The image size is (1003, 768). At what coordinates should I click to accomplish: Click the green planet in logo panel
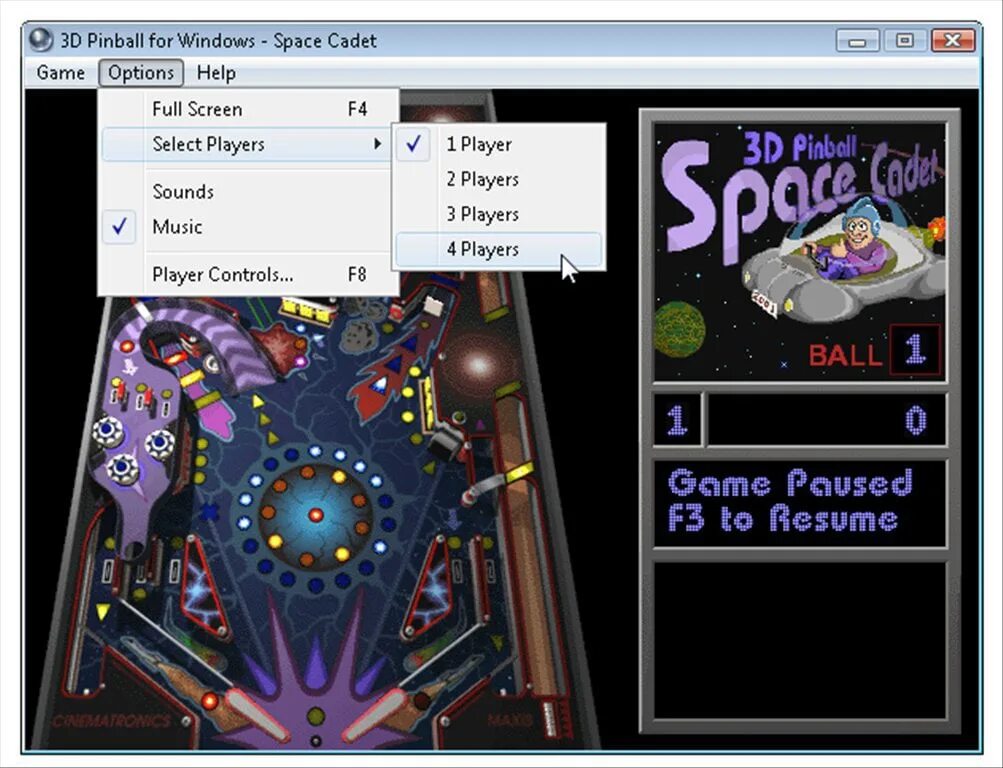pyautogui.click(x=679, y=331)
